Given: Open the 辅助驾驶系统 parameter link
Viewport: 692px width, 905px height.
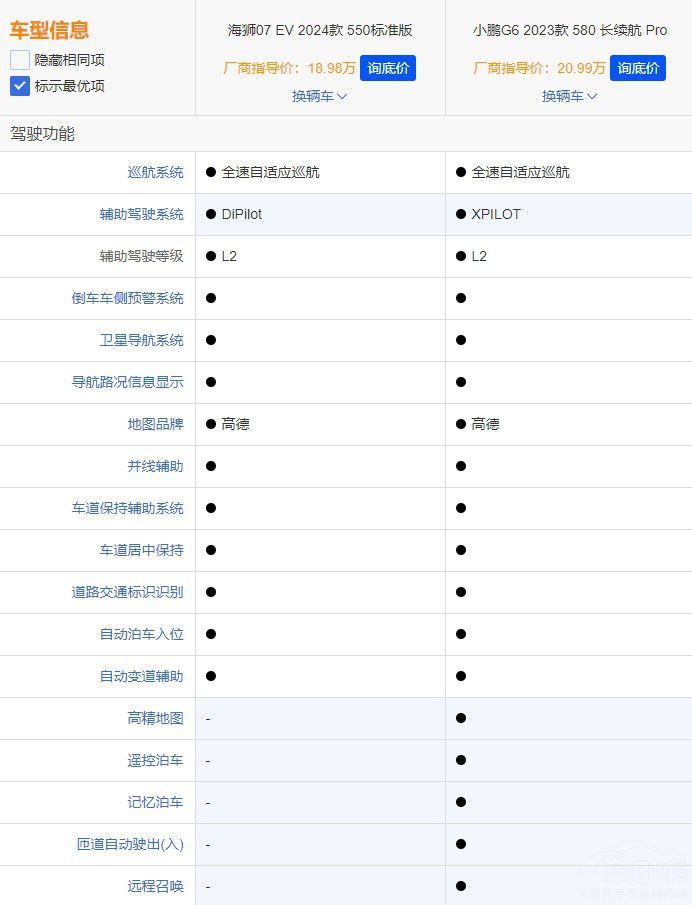Looking at the screenshot, I should click(x=141, y=214).
